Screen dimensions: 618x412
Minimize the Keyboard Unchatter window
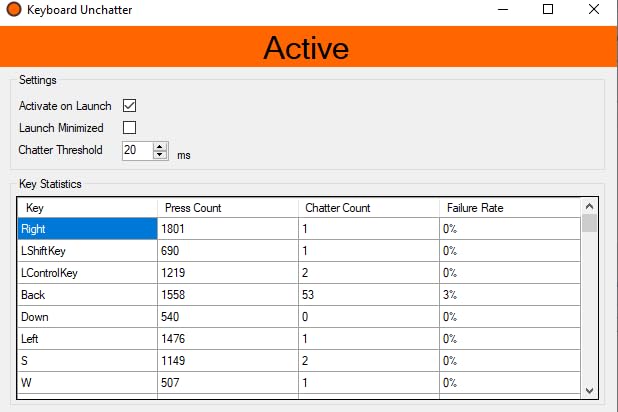coord(503,9)
